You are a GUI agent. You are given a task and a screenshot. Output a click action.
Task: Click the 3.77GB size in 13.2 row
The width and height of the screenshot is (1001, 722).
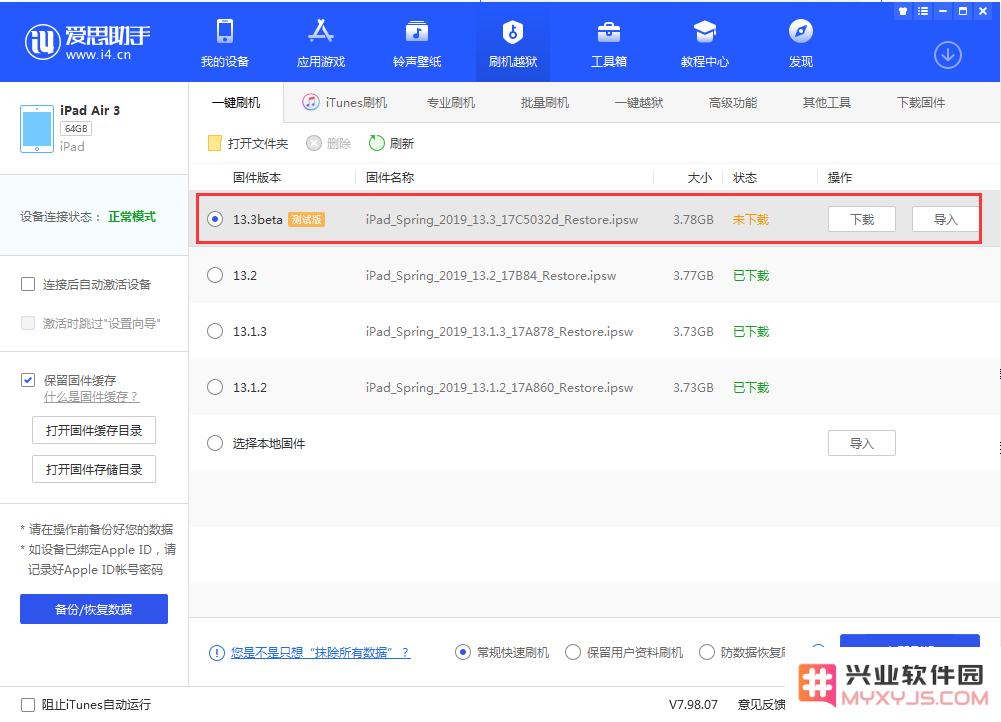click(693, 276)
